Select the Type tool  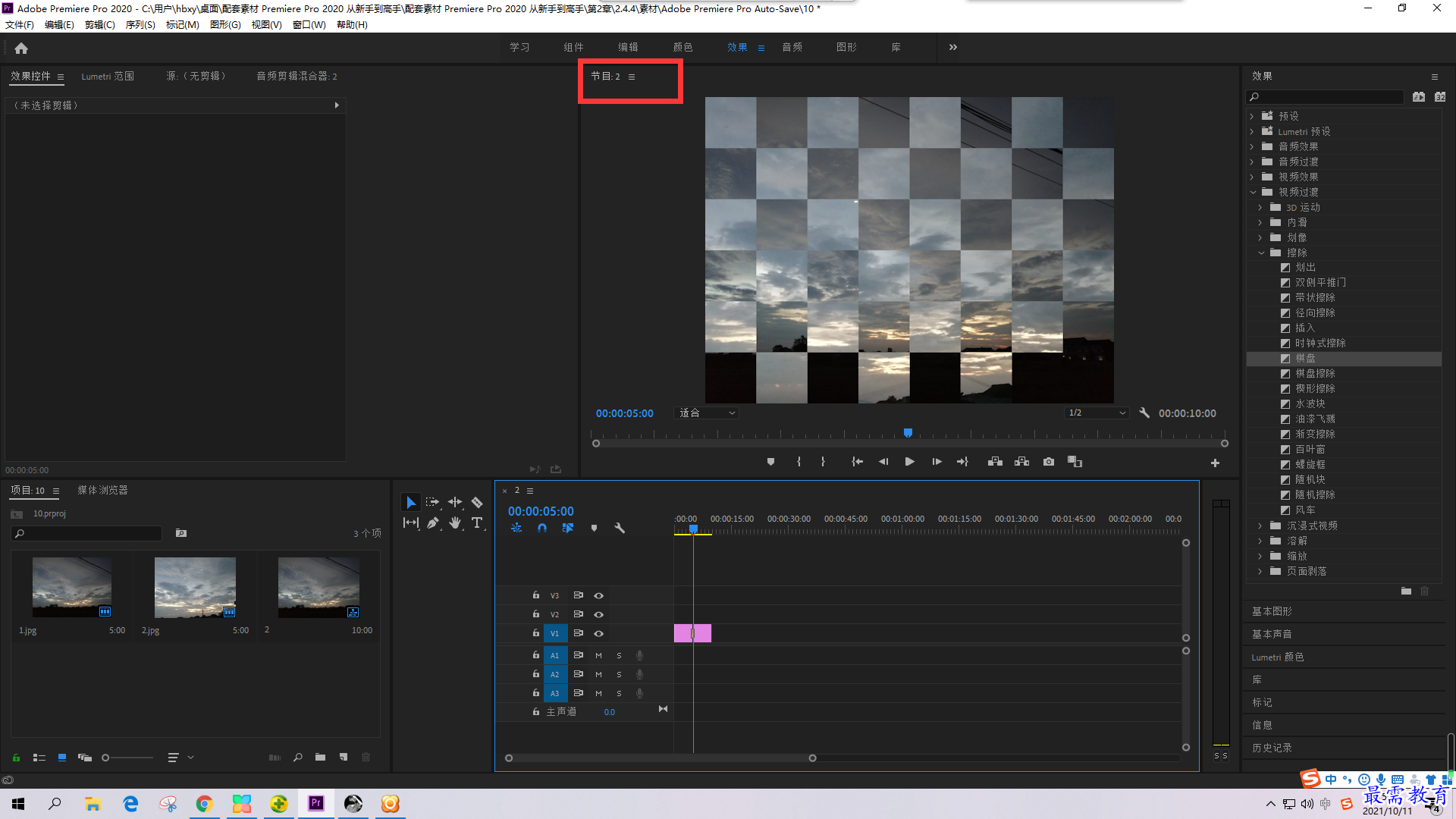pos(477,522)
